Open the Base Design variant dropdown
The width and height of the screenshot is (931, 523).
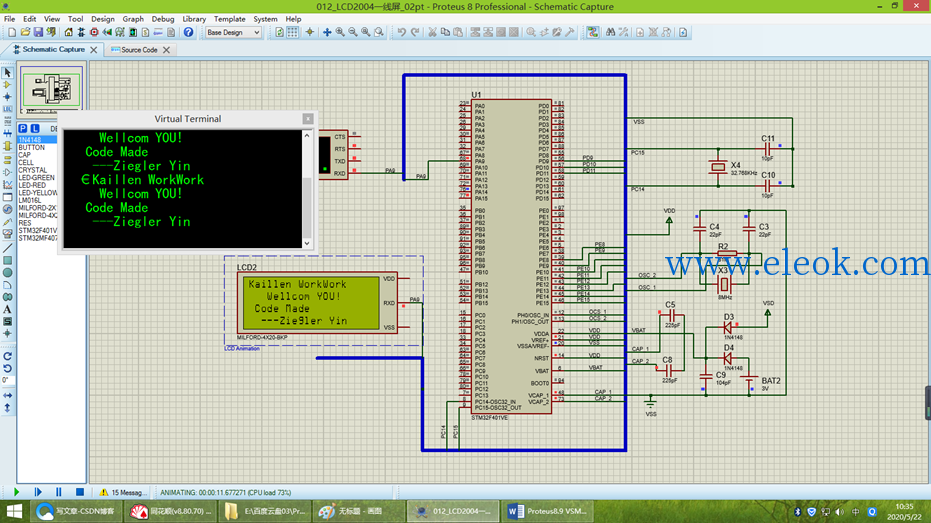(x=233, y=32)
